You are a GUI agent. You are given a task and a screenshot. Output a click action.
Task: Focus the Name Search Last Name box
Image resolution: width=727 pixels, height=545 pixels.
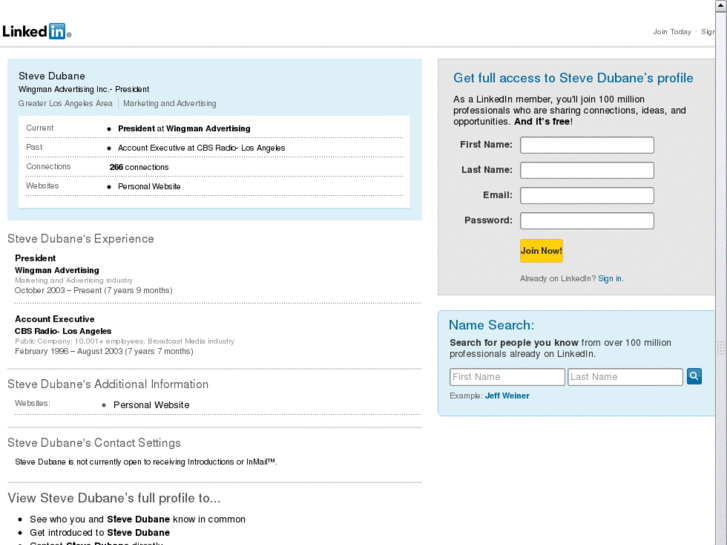pos(625,377)
